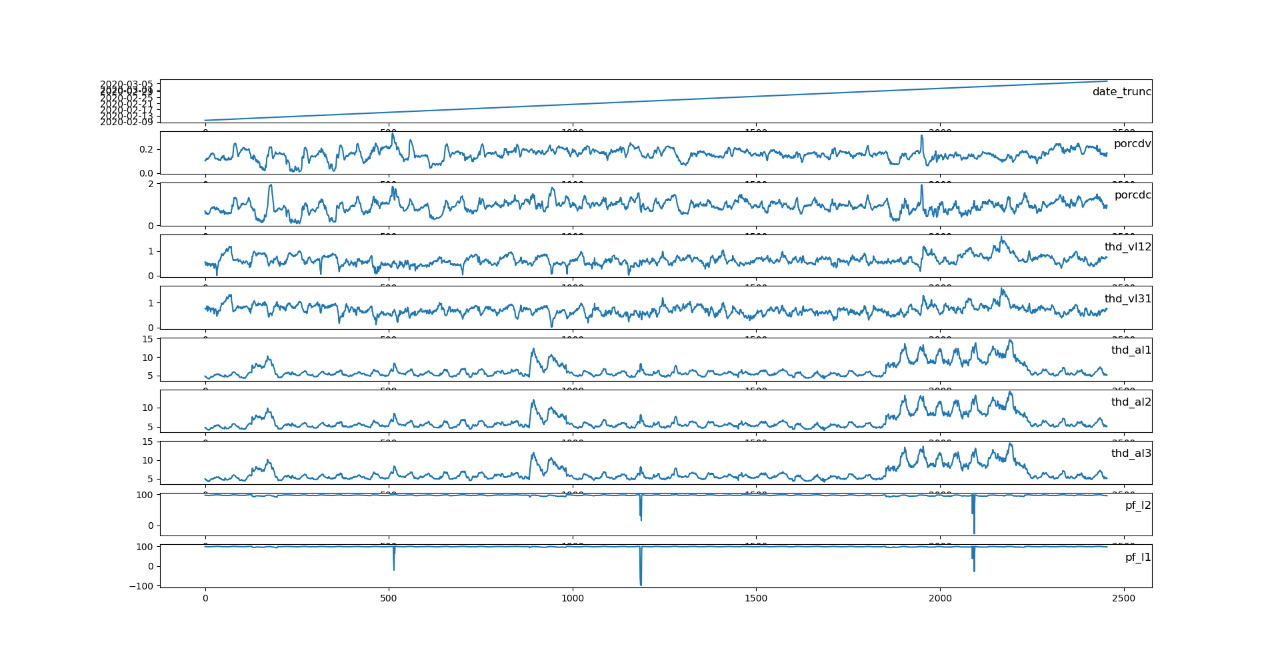Click the pf_l1 subplot label
1280x660 pixels.
click(1137, 557)
